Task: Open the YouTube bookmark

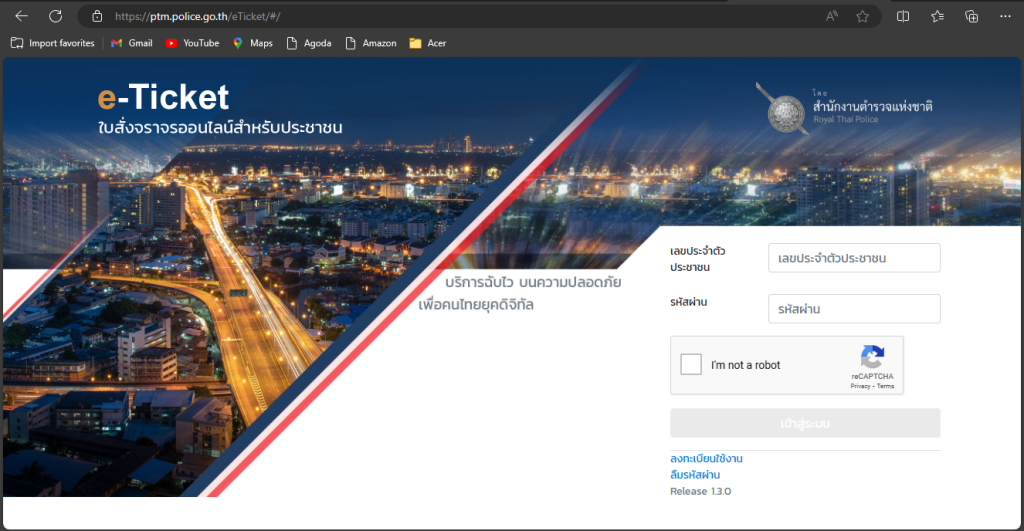Action: click(192, 43)
